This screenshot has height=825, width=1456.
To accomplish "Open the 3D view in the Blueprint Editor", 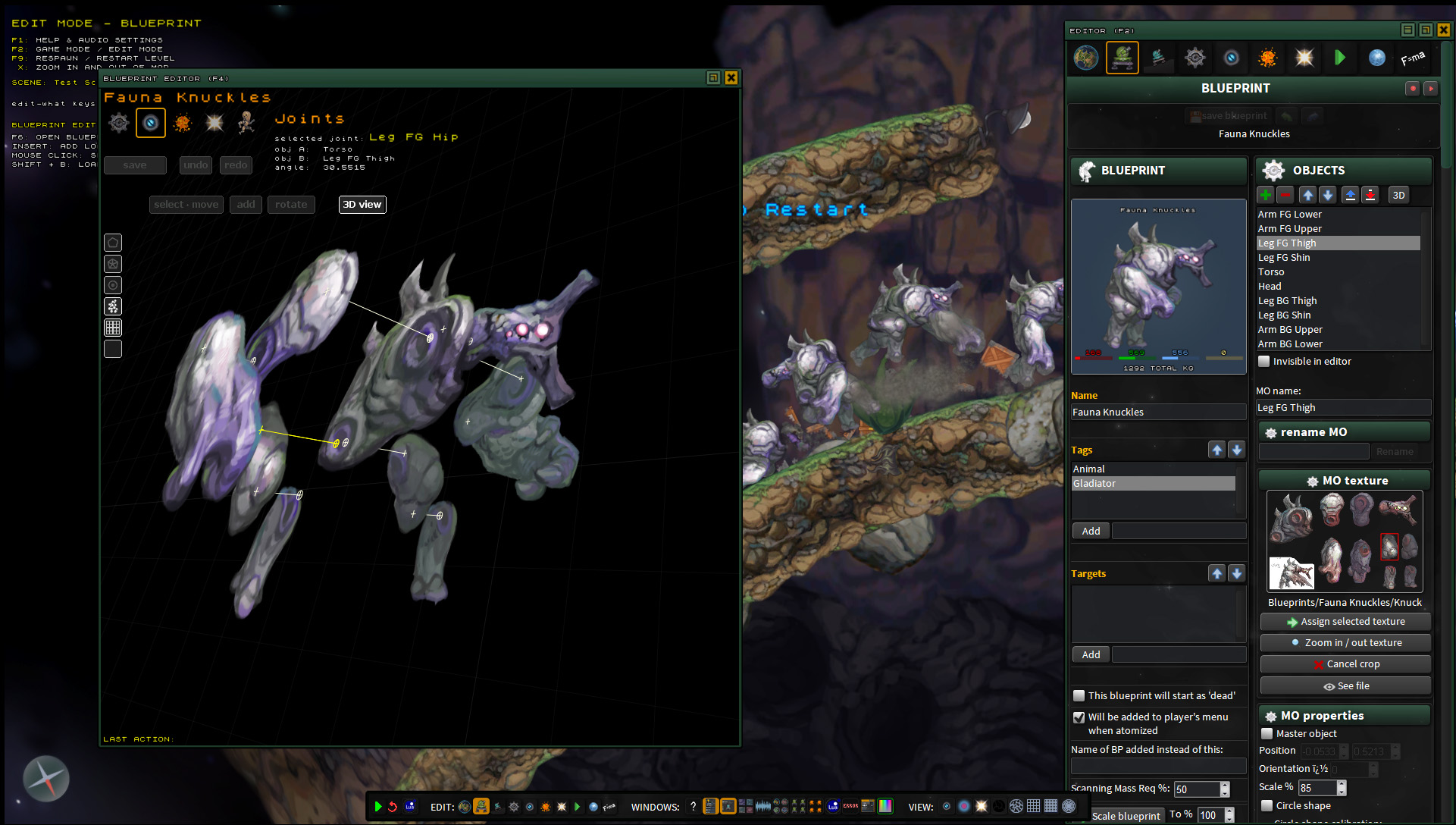I will (362, 204).
